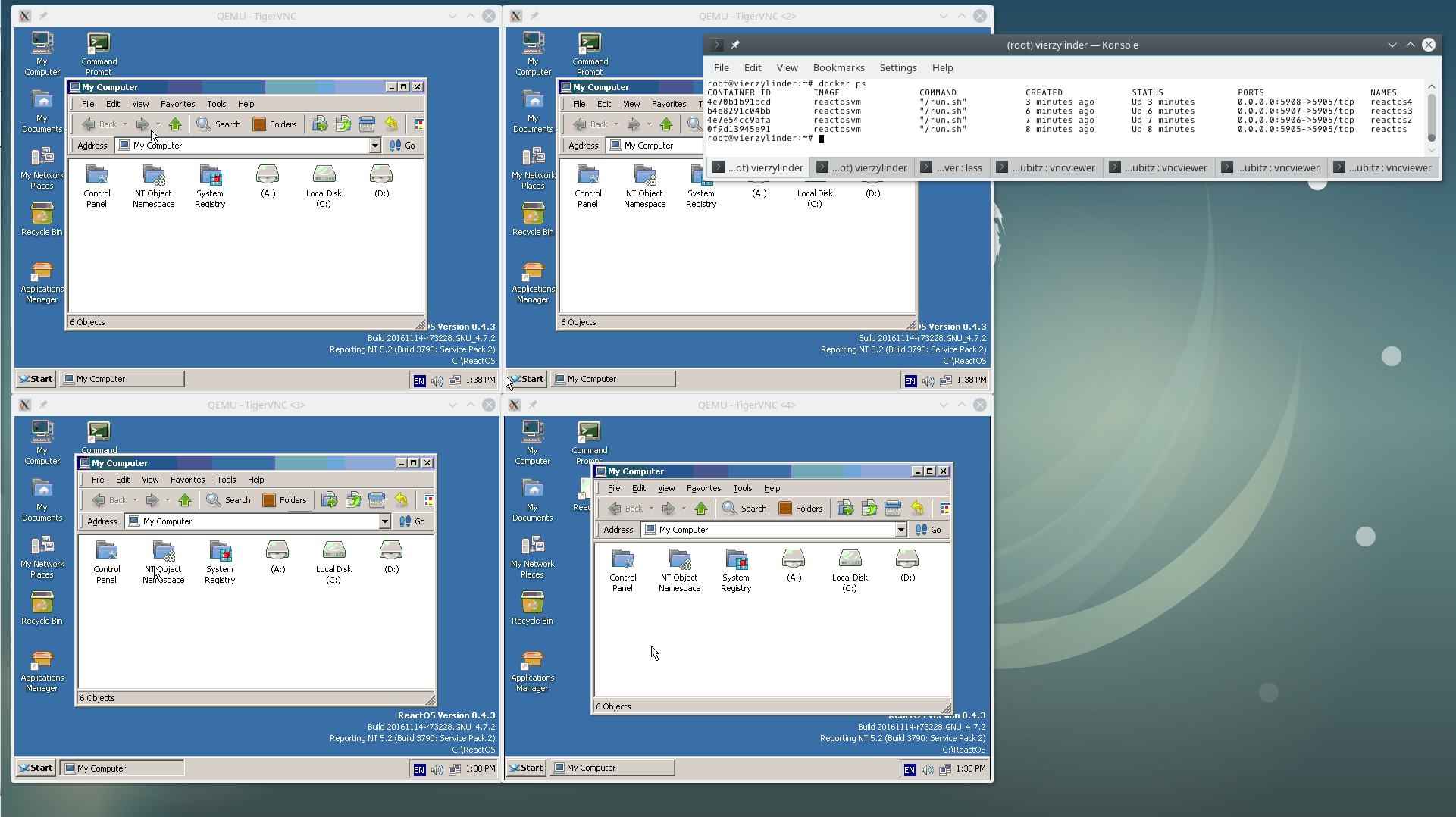Open Forward history dropdown arrow in third VNC window
Image resolution: width=1456 pixels, height=817 pixels.
[168, 500]
